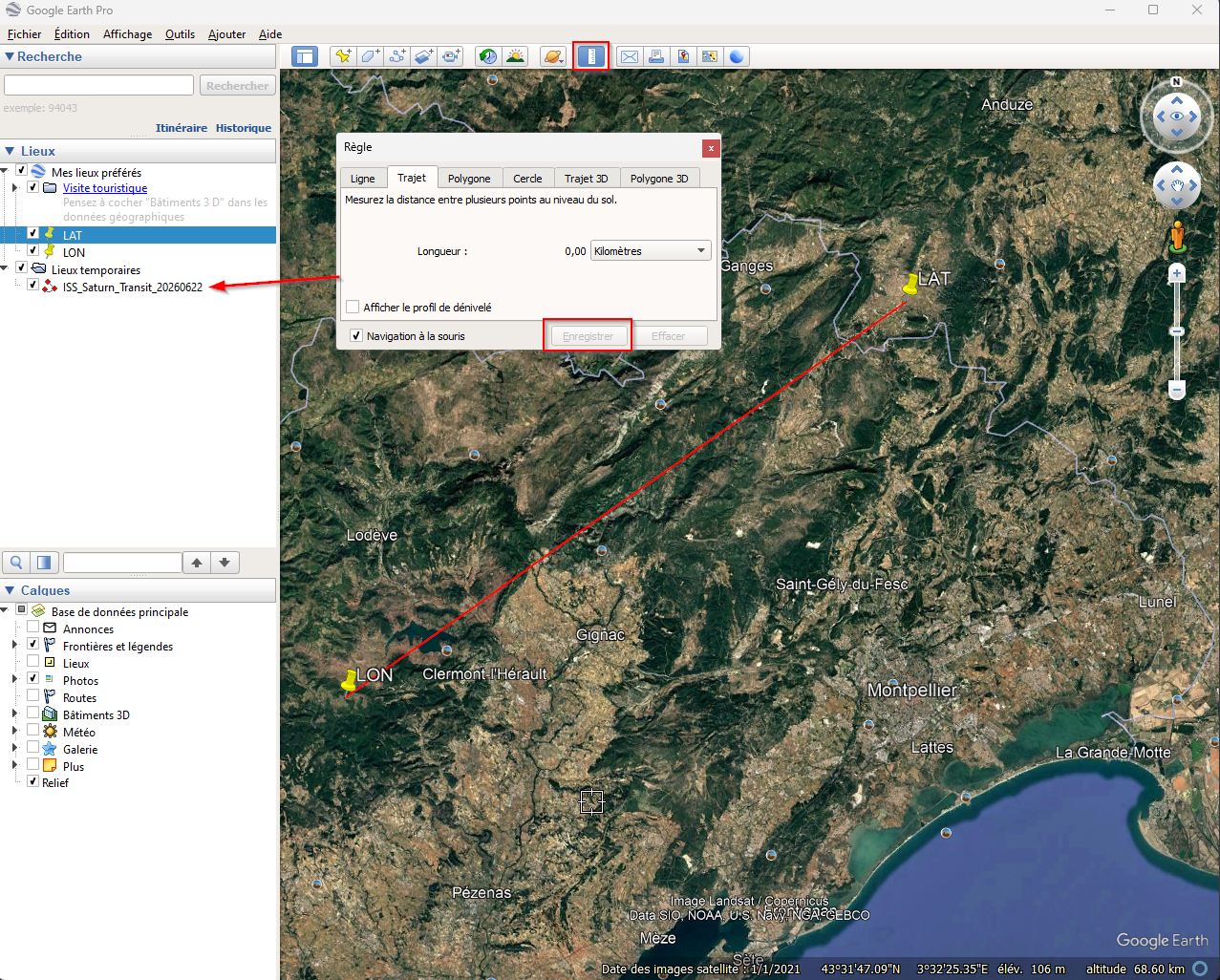Open the planet switcher icon
The width and height of the screenshot is (1220, 980).
coord(552,56)
